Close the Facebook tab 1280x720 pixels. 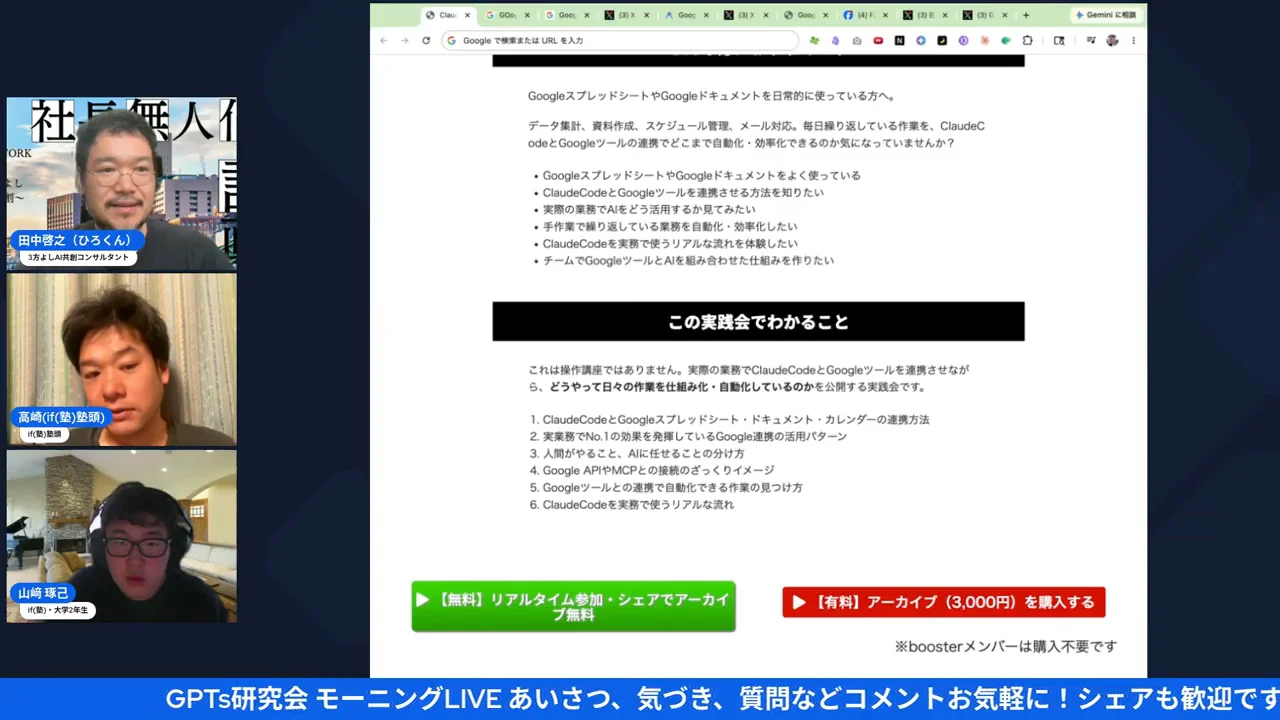click(885, 15)
